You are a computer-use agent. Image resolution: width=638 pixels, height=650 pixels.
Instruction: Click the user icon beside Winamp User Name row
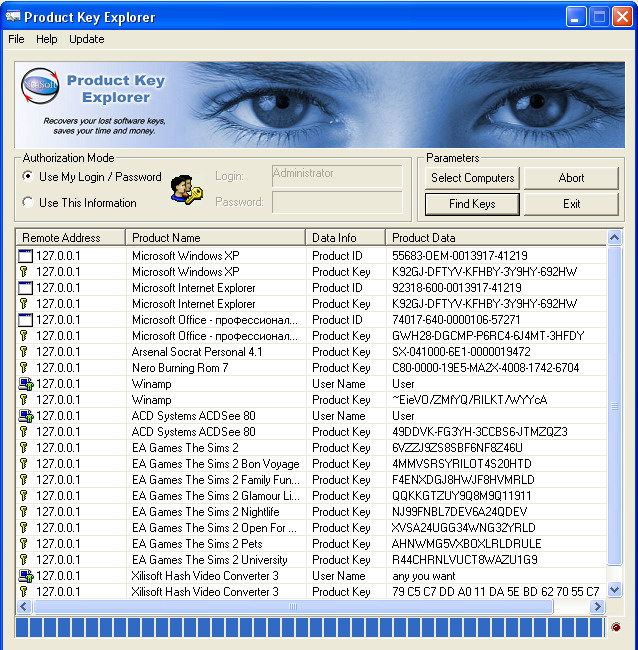coord(25,384)
